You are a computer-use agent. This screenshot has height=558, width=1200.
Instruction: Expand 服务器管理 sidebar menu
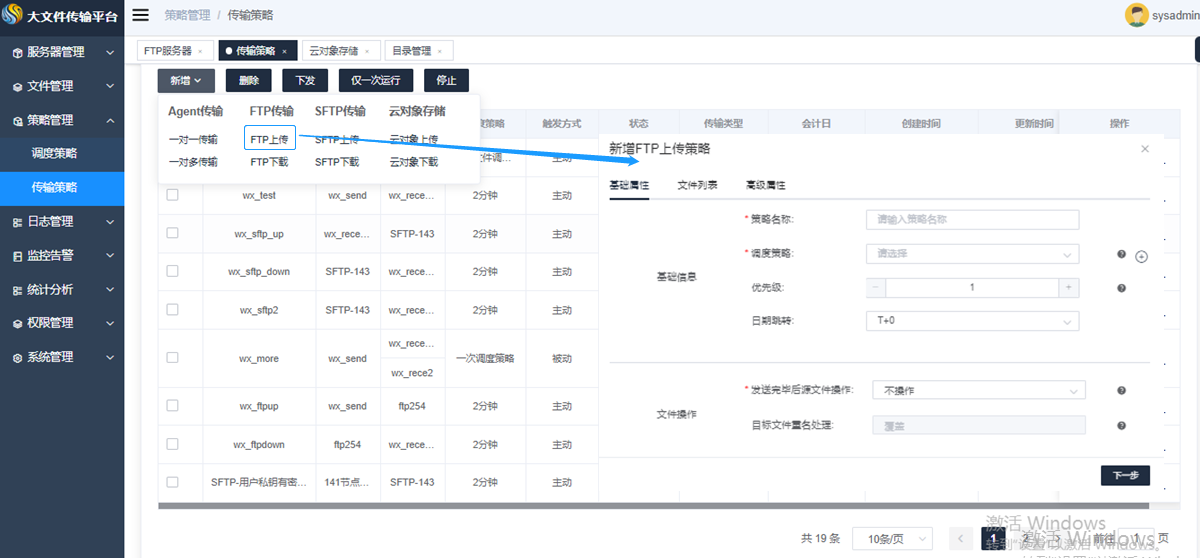click(62, 52)
